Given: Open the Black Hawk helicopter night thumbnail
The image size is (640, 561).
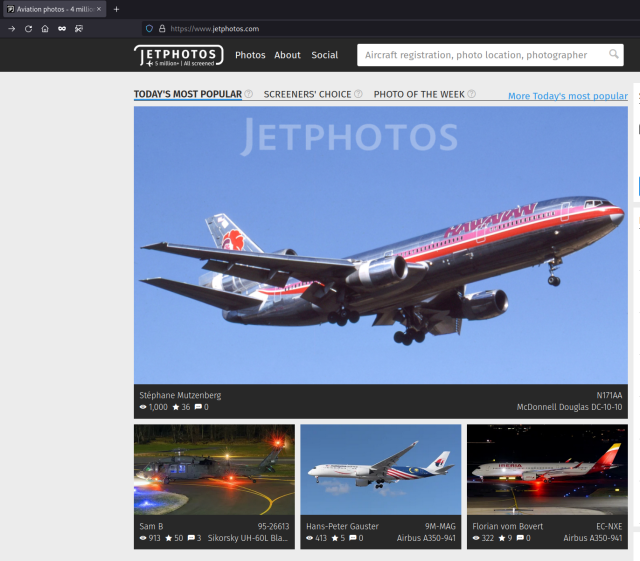Looking at the screenshot, I should (x=214, y=470).
